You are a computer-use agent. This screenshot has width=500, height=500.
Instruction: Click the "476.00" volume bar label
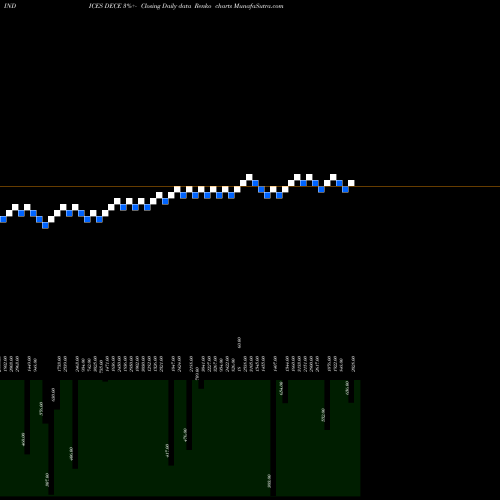tap(185, 435)
